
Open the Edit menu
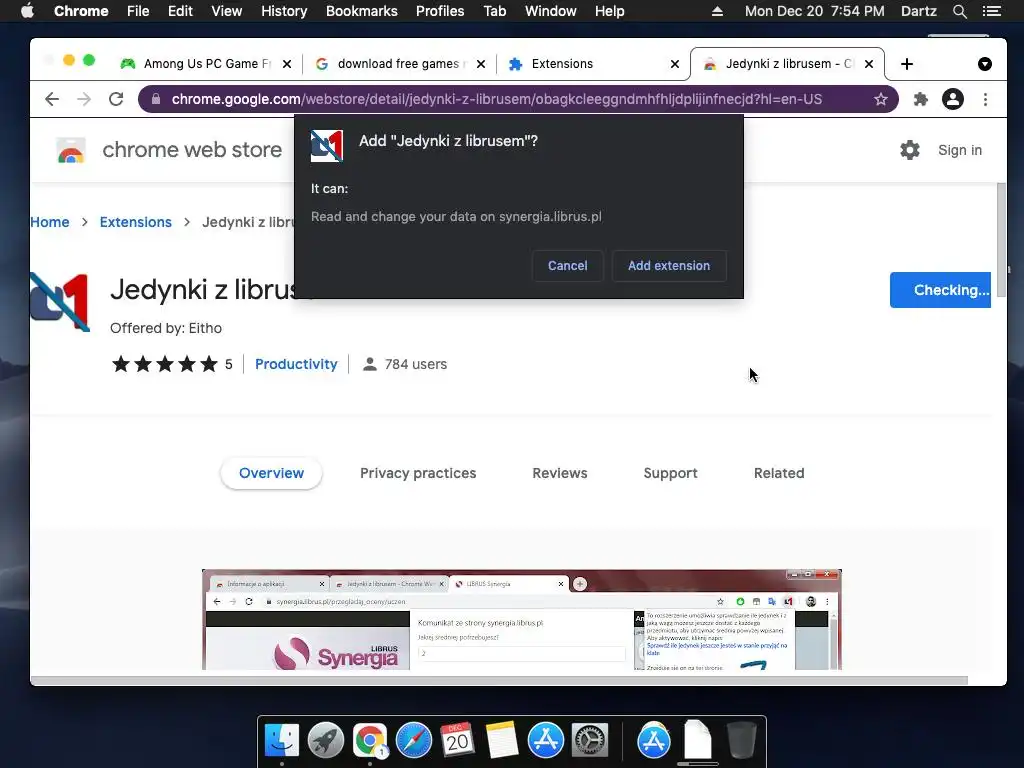(x=180, y=11)
